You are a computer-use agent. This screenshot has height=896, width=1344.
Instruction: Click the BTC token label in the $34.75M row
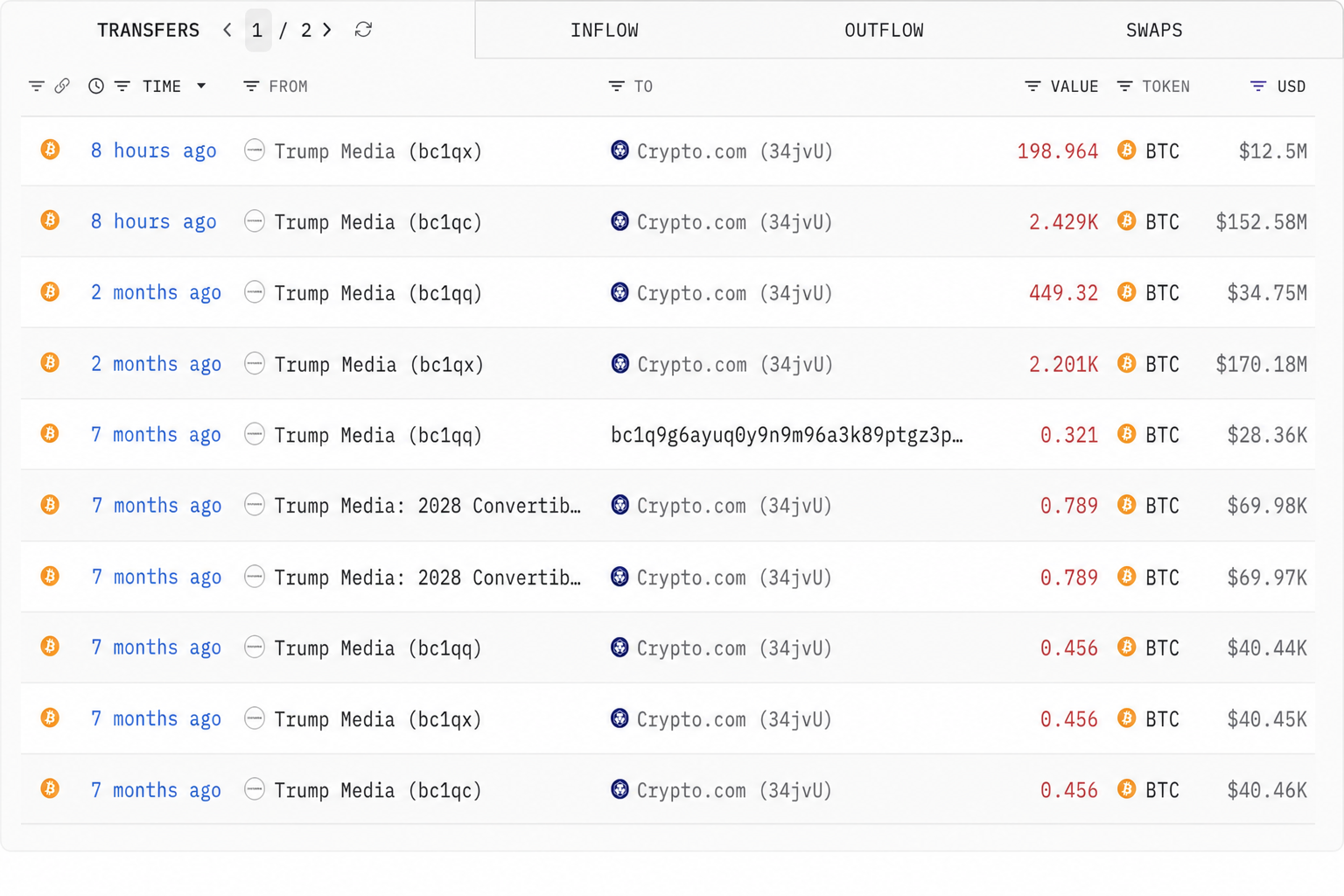[1162, 293]
